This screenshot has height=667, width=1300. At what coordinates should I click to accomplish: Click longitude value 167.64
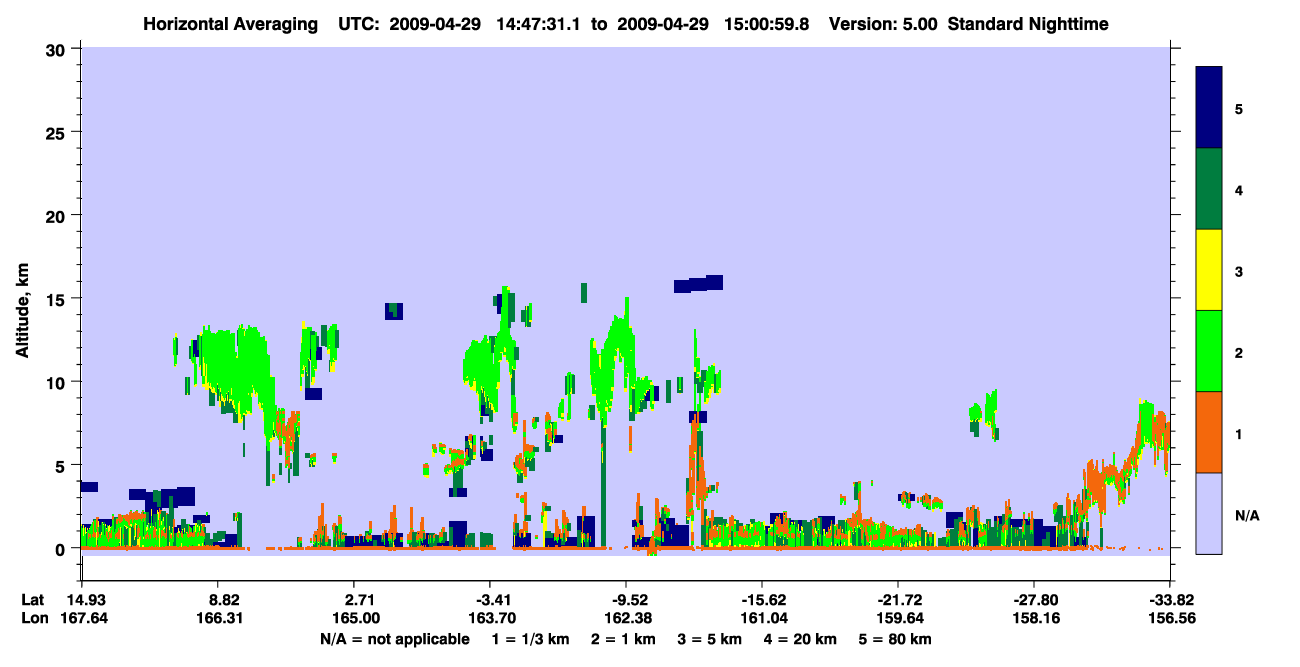coord(86,618)
